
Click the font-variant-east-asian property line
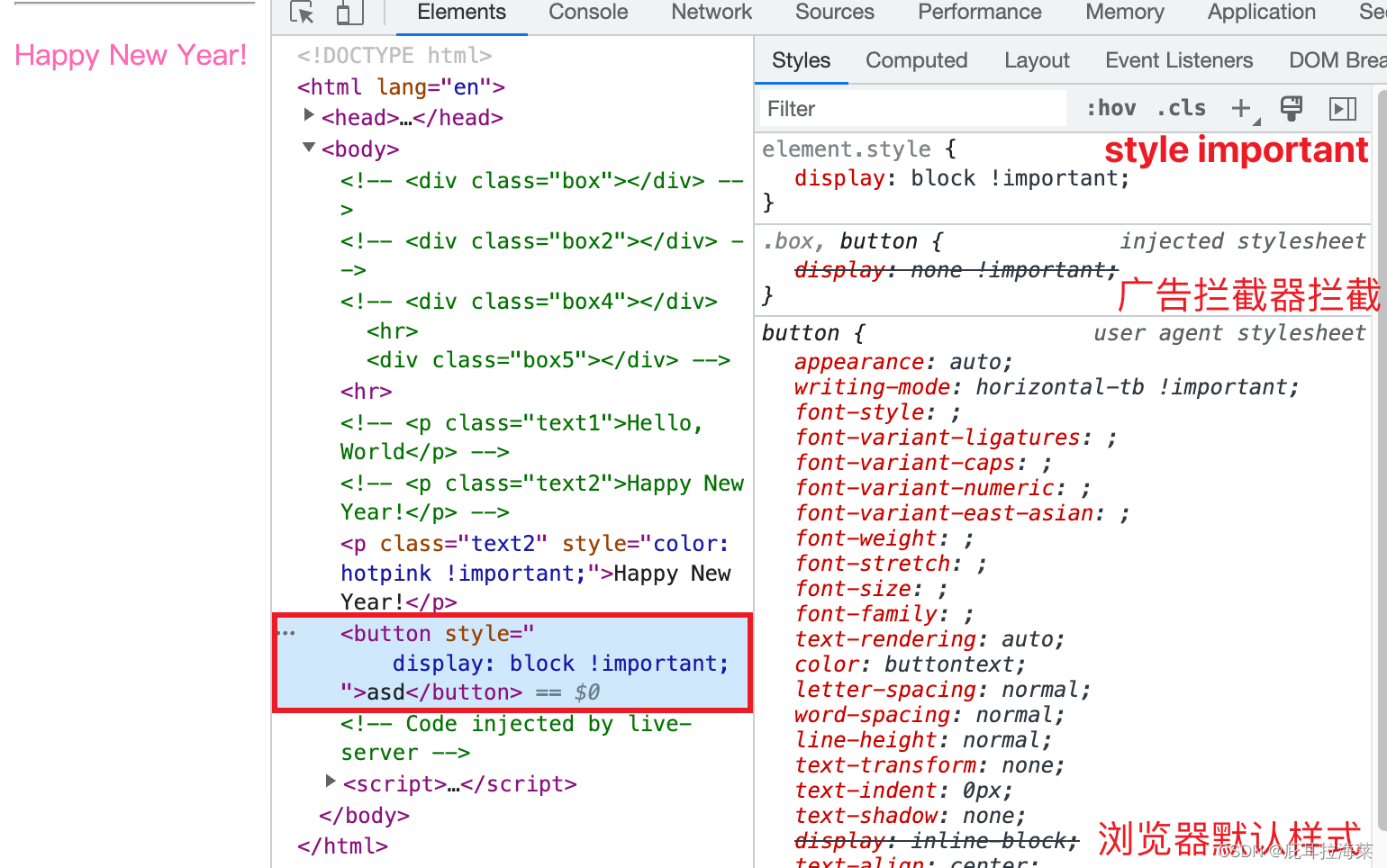[x=962, y=513]
